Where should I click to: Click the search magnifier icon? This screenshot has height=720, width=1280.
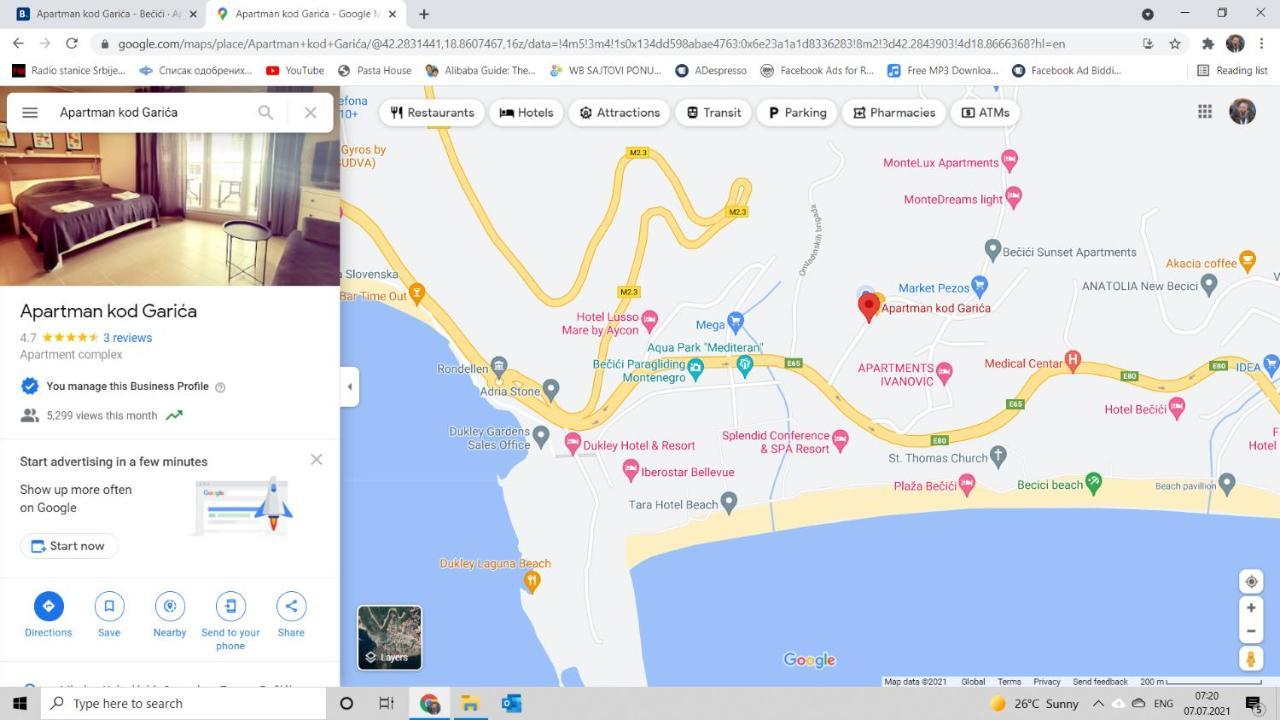pyautogui.click(x=265, y=112)
